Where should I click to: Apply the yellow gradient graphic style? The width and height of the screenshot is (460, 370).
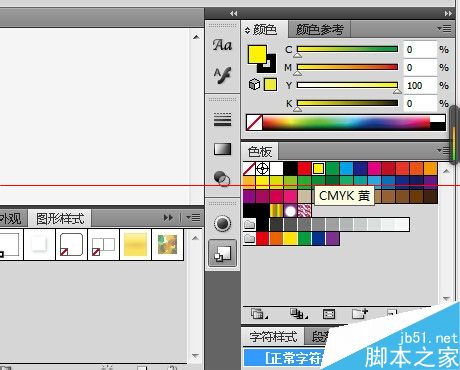[135, 245]
